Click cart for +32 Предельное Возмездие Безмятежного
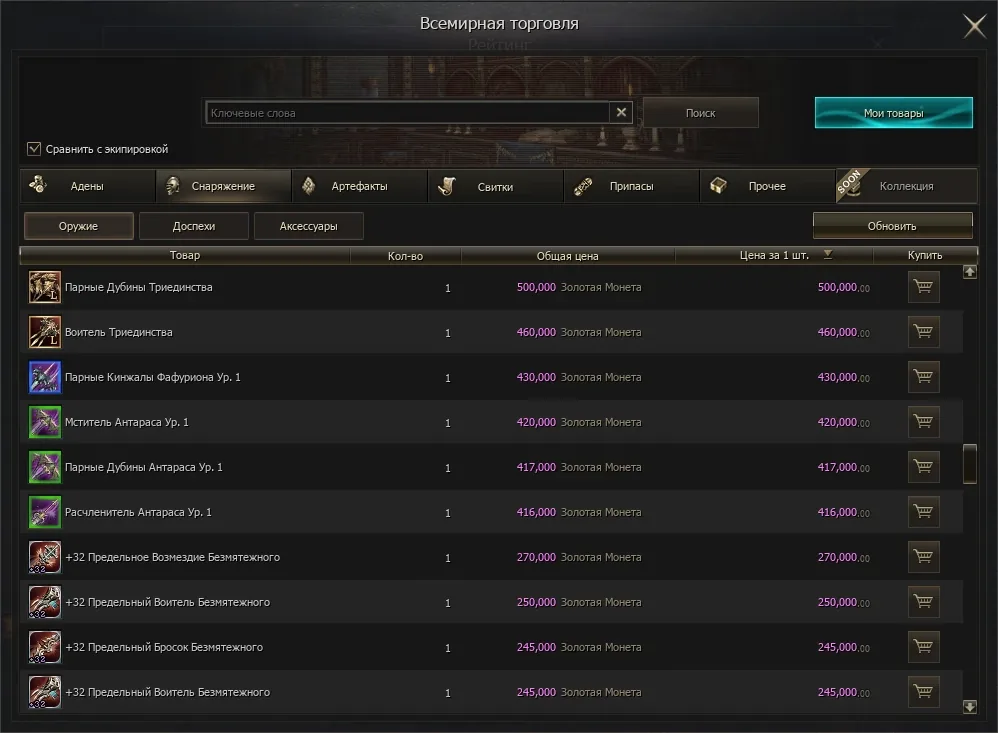The width and height of the screenshot is (998, 733). 923,557
